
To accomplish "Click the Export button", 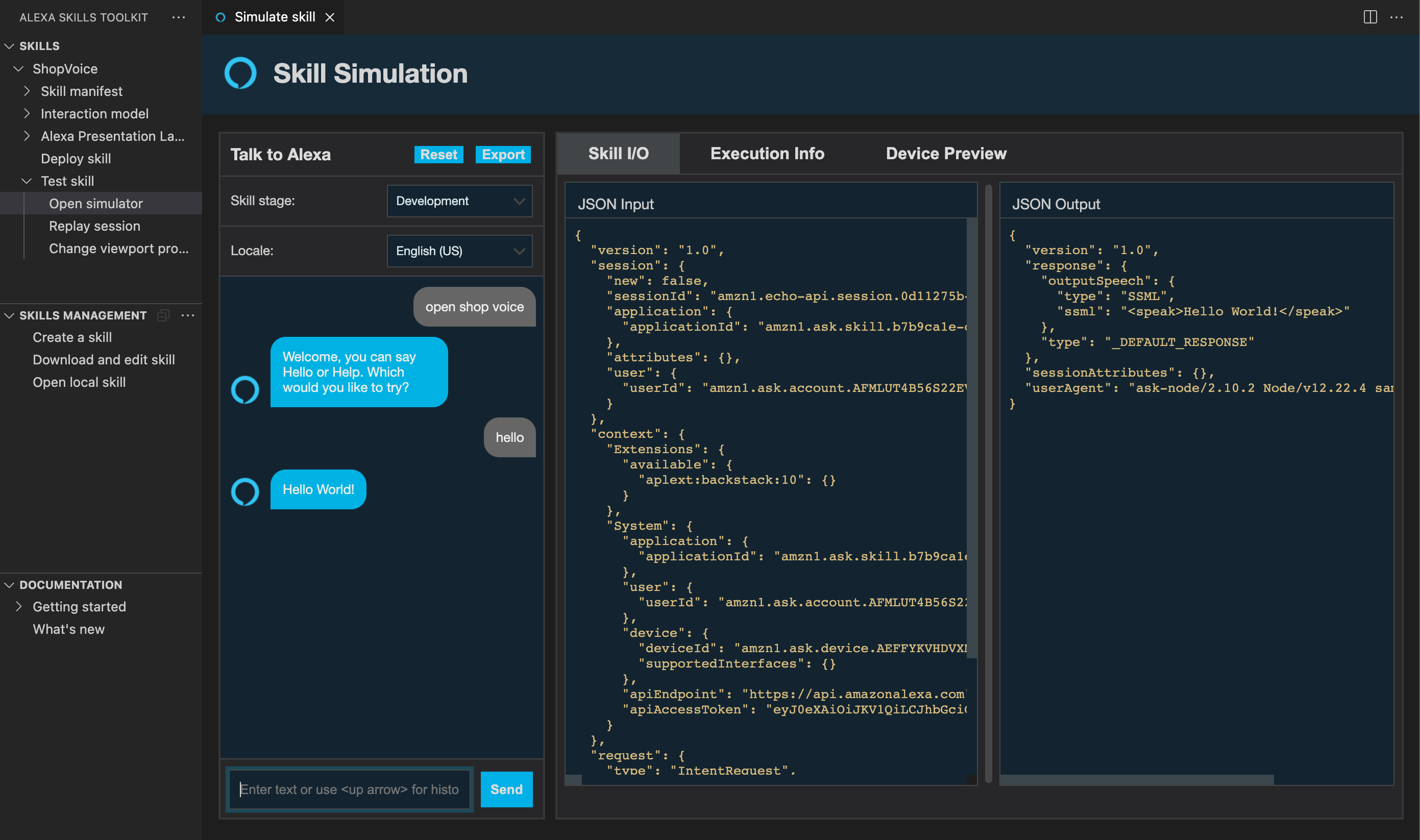I will (503, 155).
